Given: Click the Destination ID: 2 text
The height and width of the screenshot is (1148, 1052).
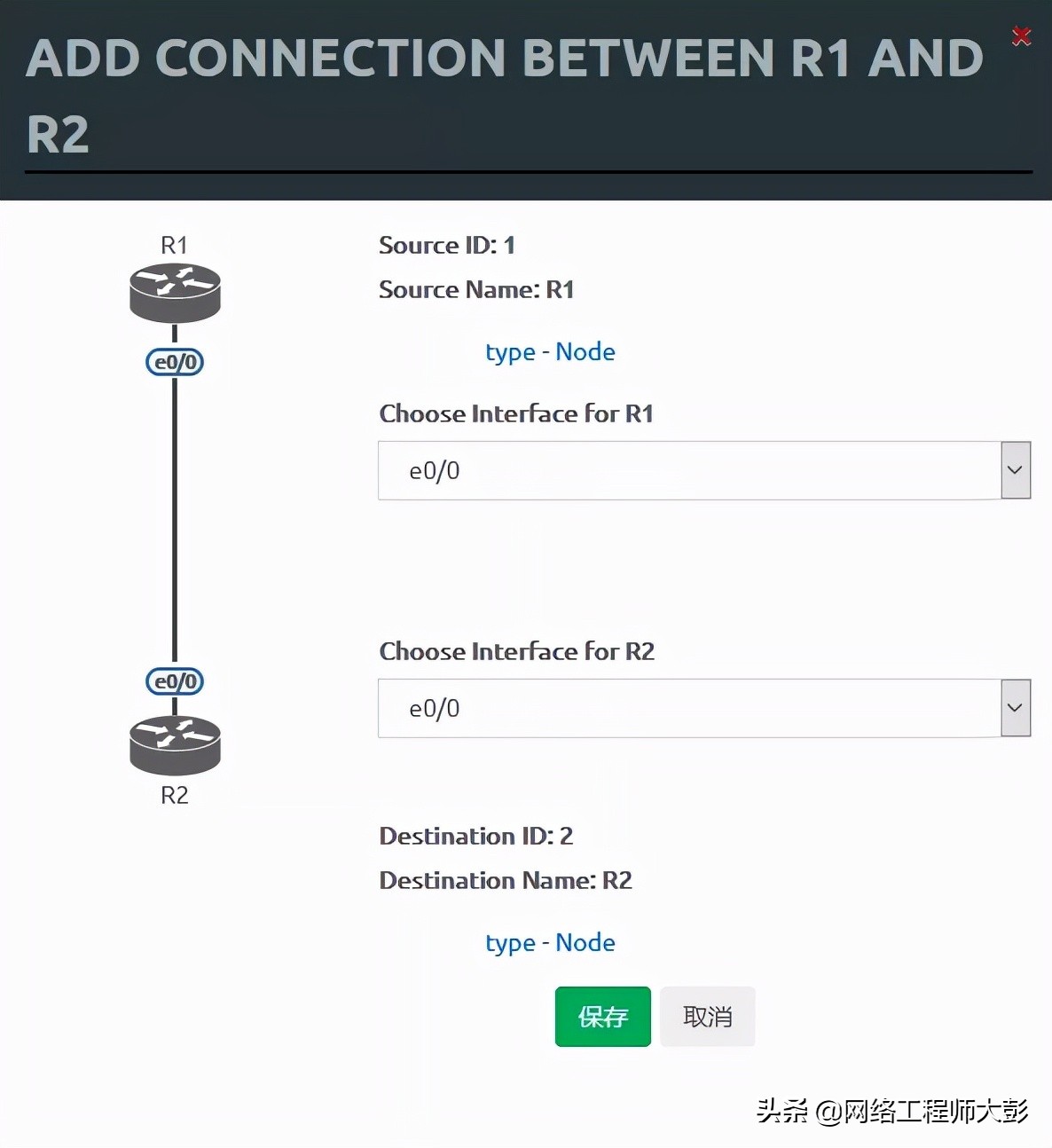Looking at the screenshot, I should 475,837.
